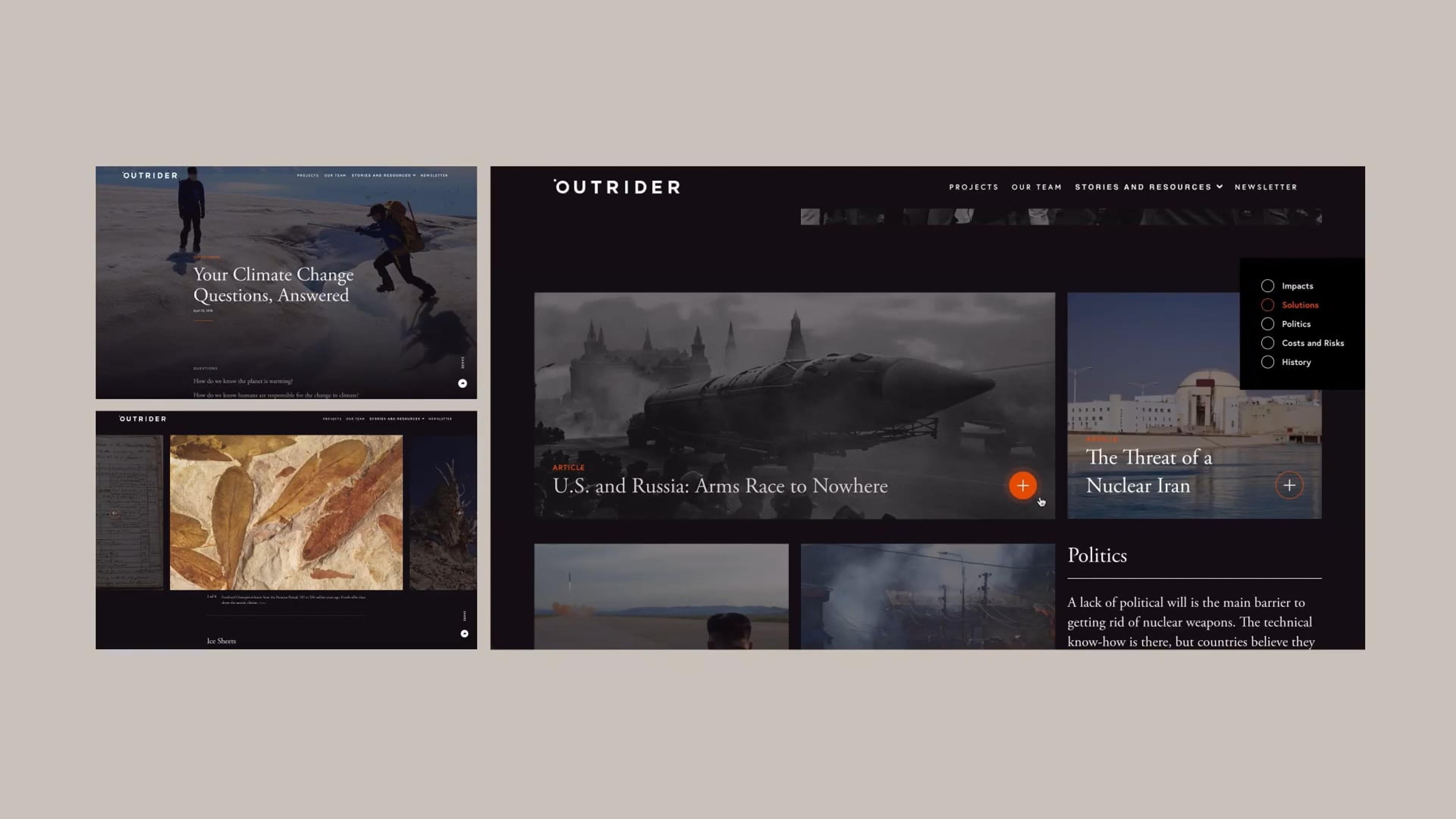This screenshot has width=1456, height=819.
Task: Click share circle icon on climate page
Action: [x=462, y=383]
